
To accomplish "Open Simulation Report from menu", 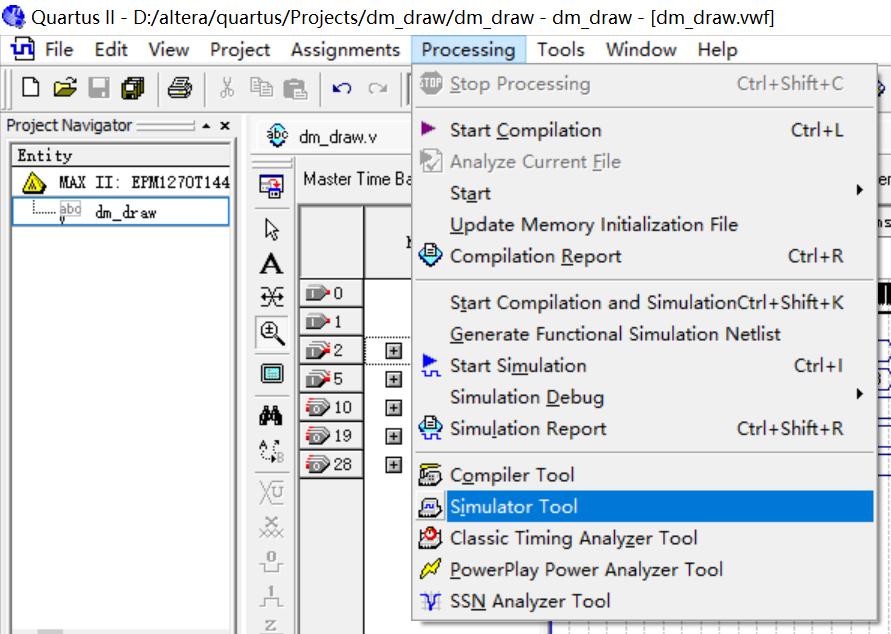I will 644,428.
